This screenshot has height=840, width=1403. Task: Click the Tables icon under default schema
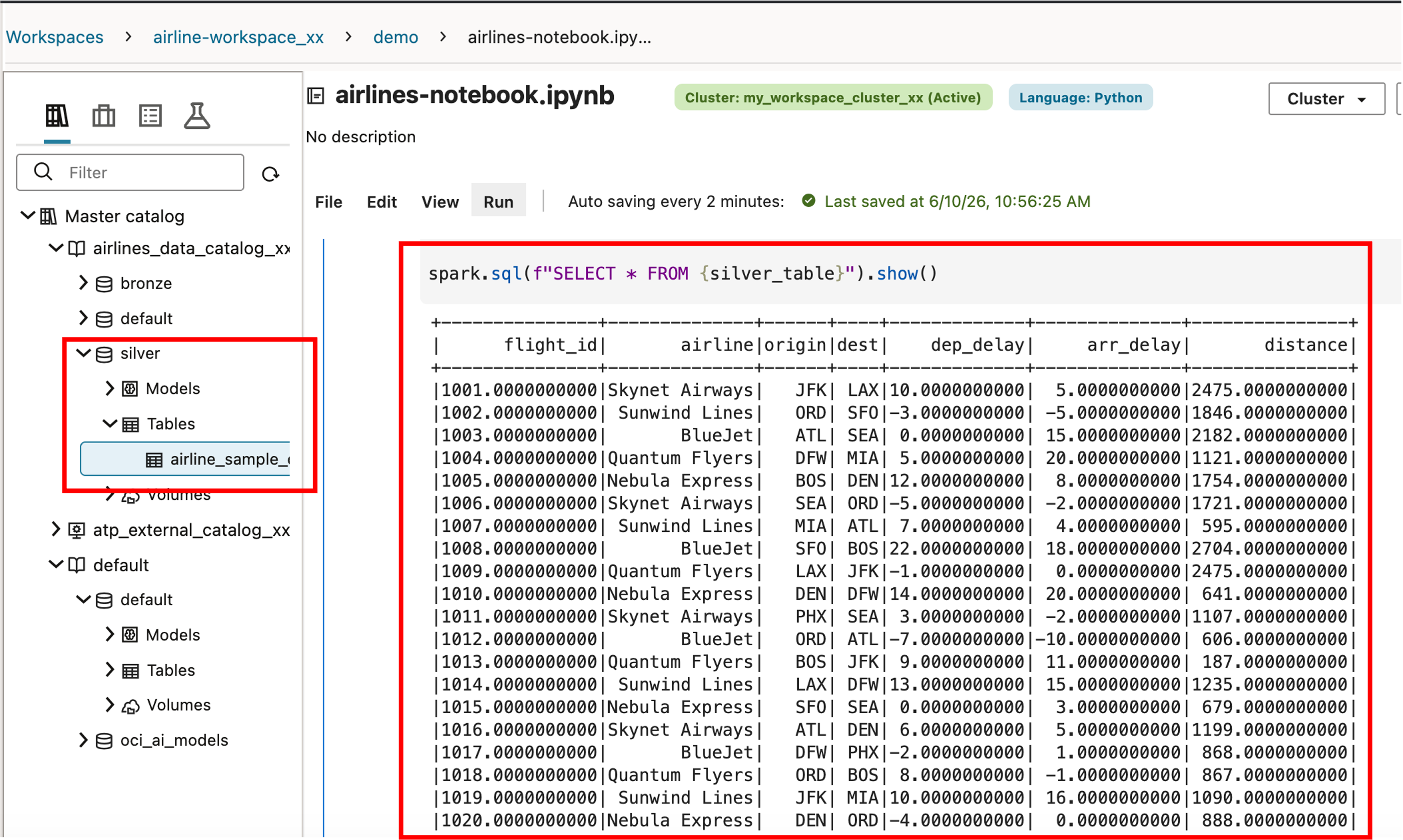(131, 671)
